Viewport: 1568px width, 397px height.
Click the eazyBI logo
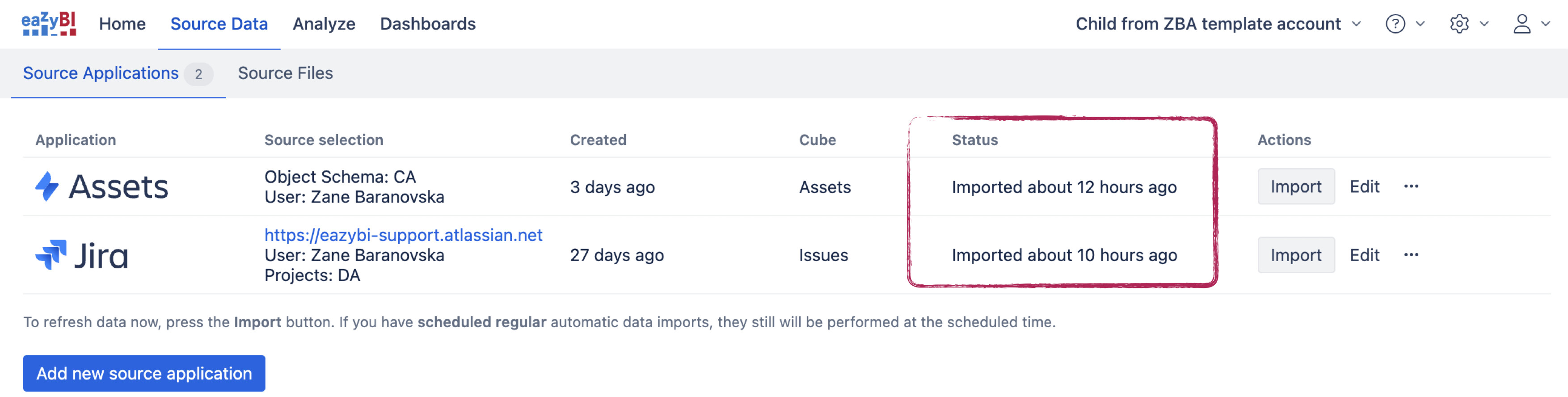(x=49, y=24)
